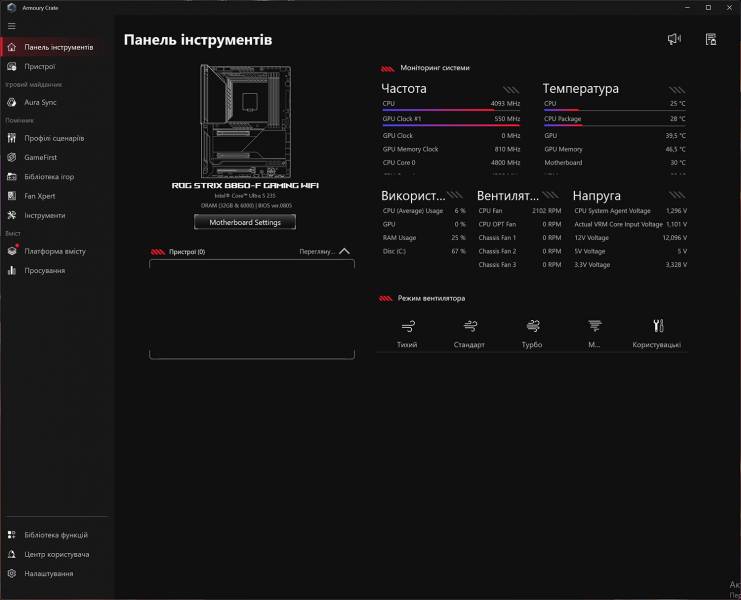
Task: Click the 12V Voltage reading
Action: 630,238
